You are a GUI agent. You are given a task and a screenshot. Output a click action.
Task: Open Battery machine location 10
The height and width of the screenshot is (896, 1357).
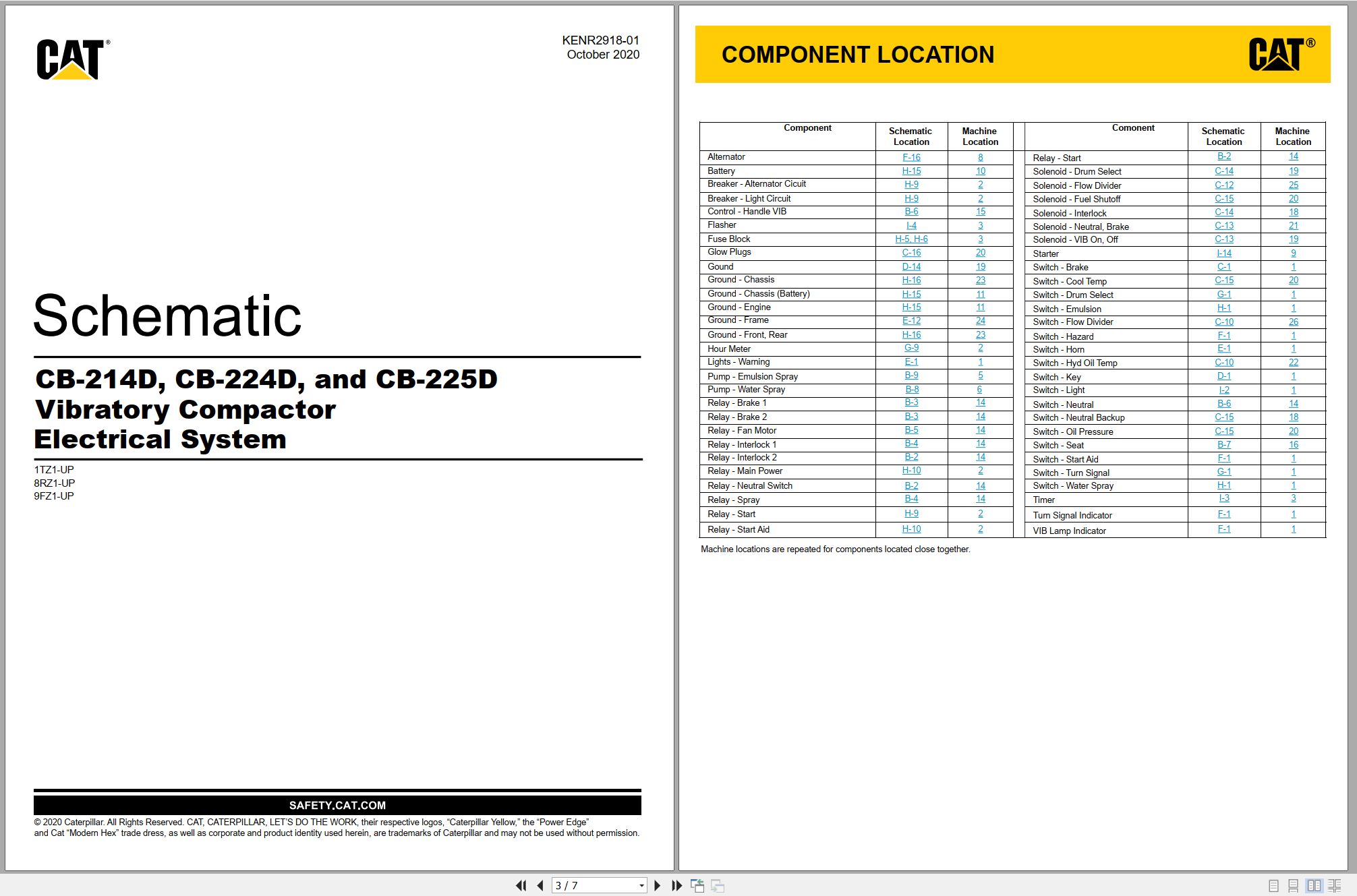981,171
